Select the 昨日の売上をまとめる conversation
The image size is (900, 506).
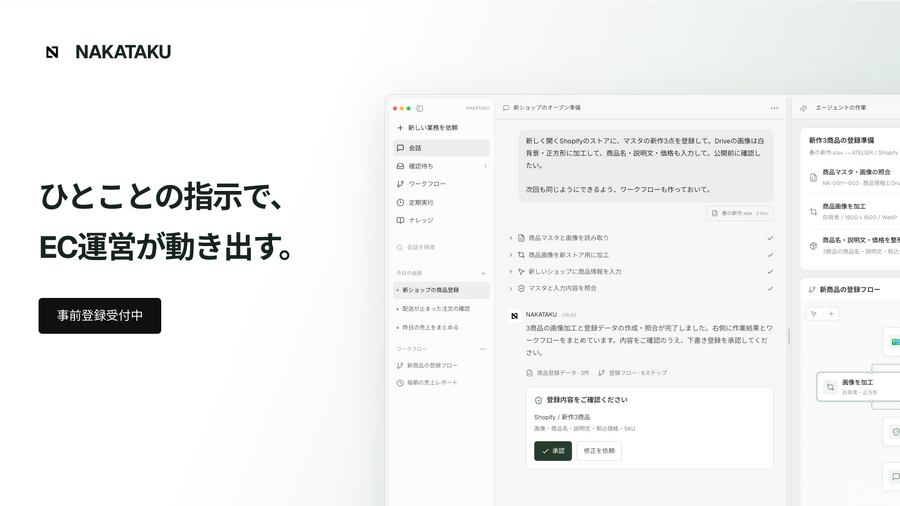point(441,328)
